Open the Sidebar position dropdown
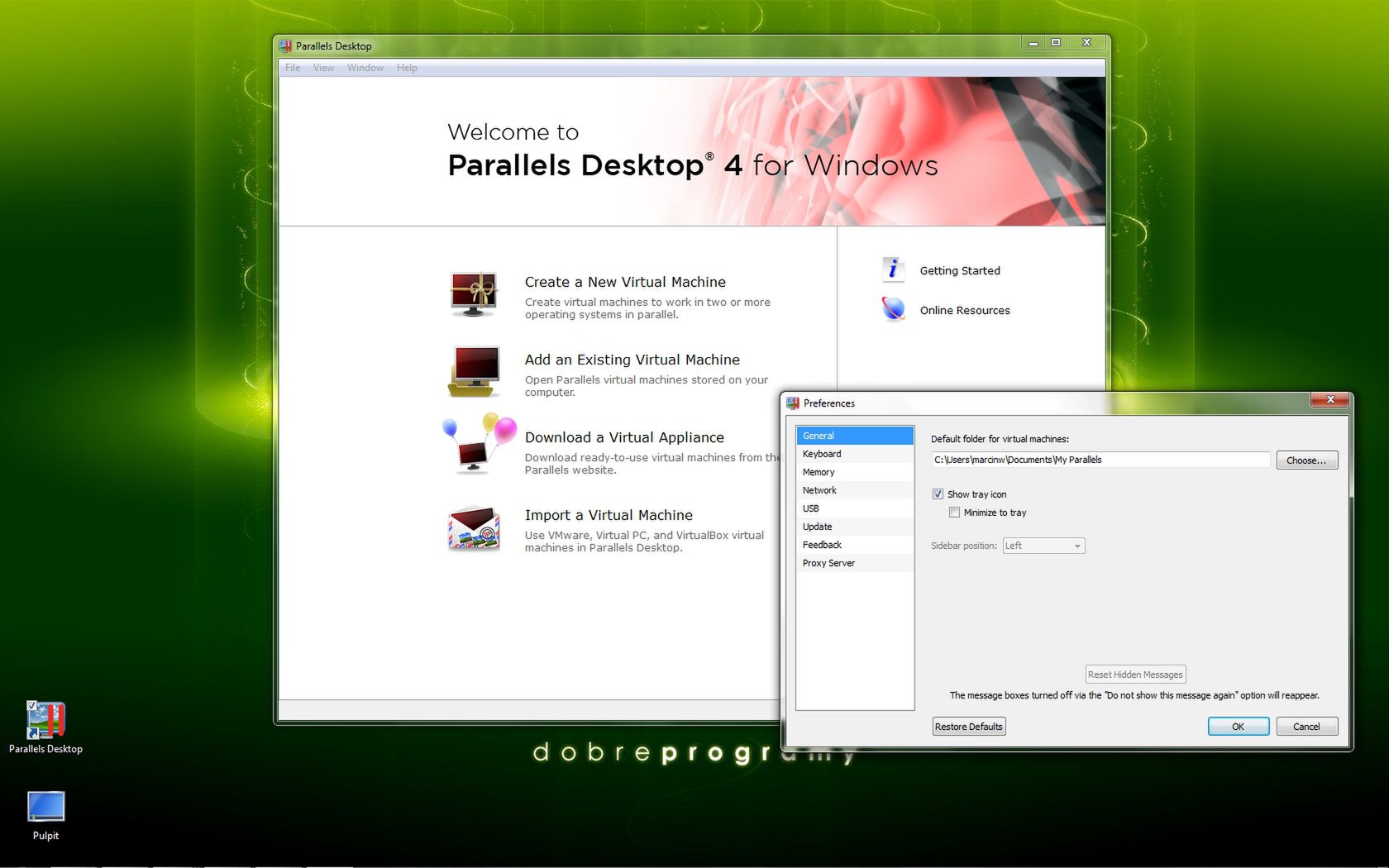 pyautogui.click(x=1043, y=546)
